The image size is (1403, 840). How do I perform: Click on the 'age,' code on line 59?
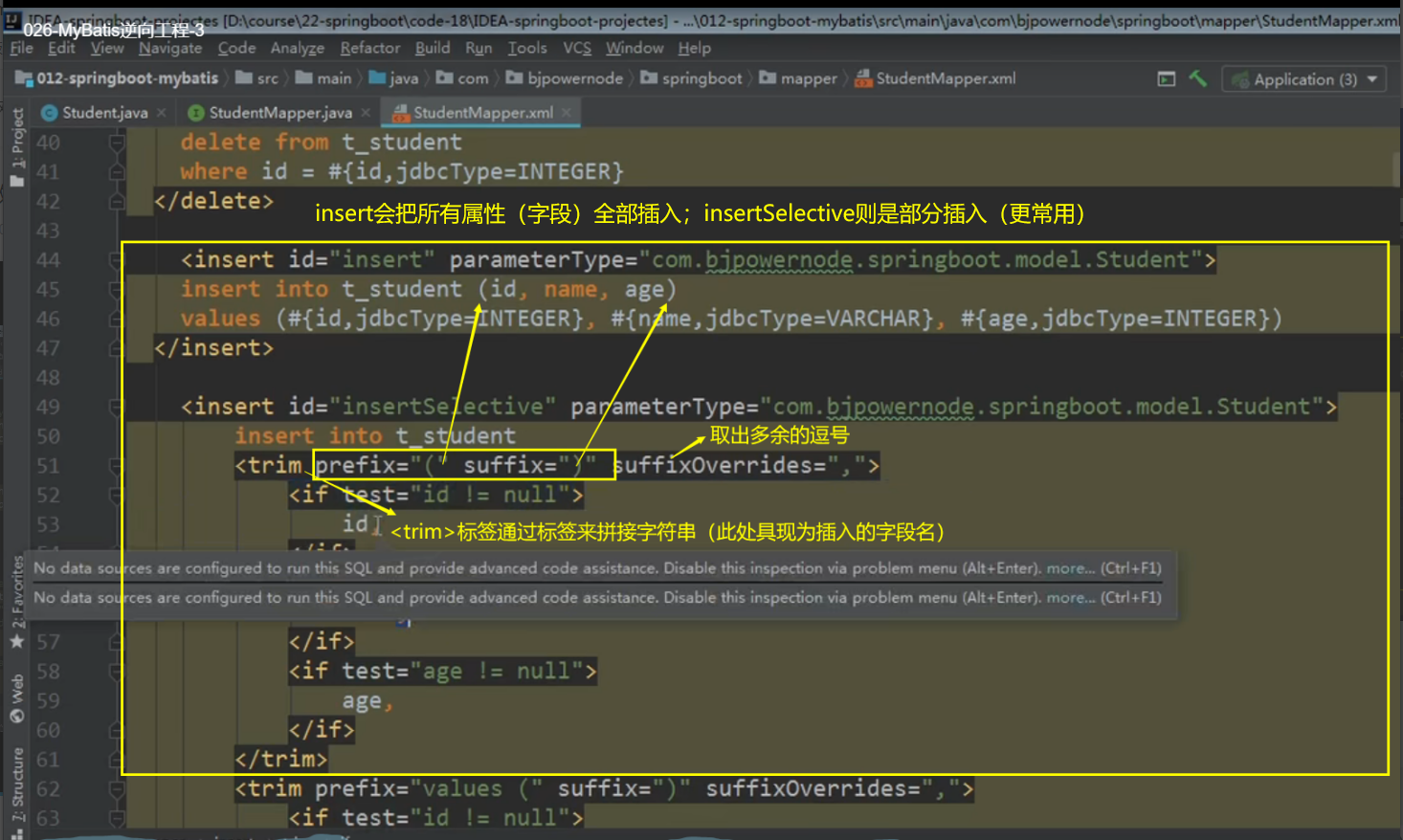[x=368, y=701]
